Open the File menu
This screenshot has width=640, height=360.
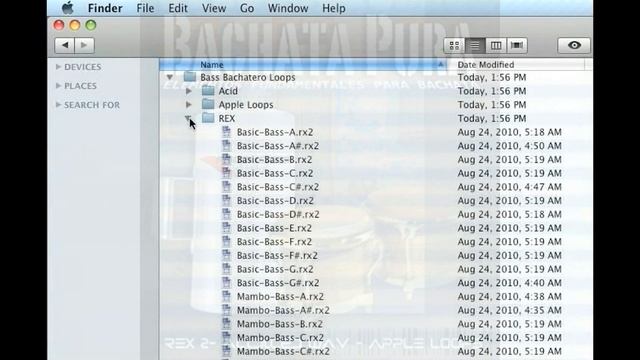pos(145,8)
